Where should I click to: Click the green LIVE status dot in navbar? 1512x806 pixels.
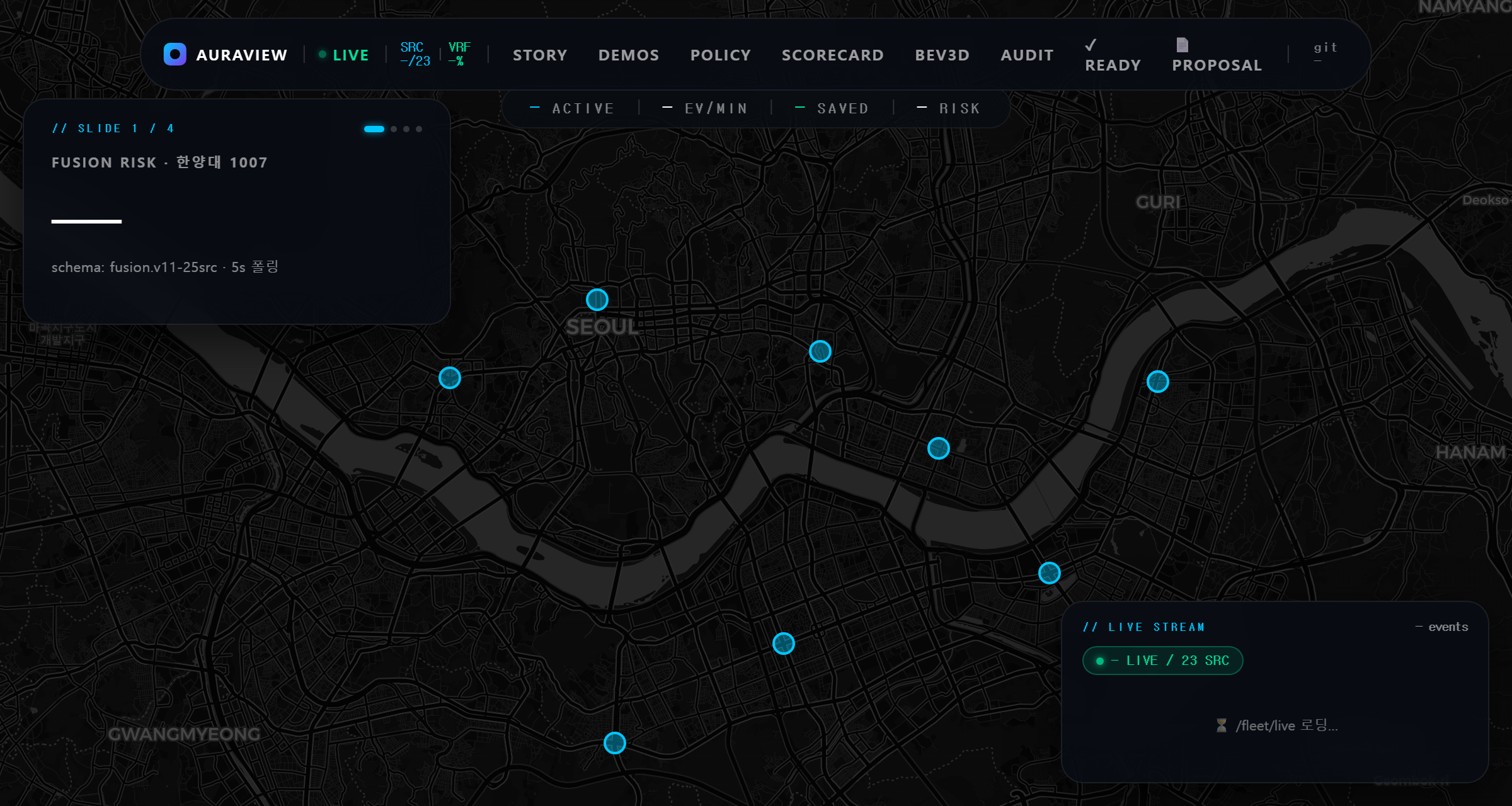(323, 55)
